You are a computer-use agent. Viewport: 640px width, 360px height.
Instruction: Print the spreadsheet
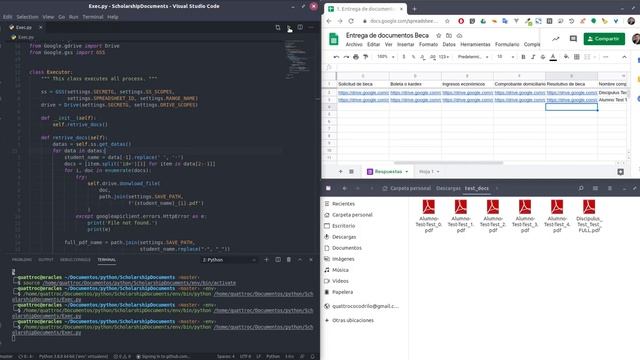pos(356,57)
